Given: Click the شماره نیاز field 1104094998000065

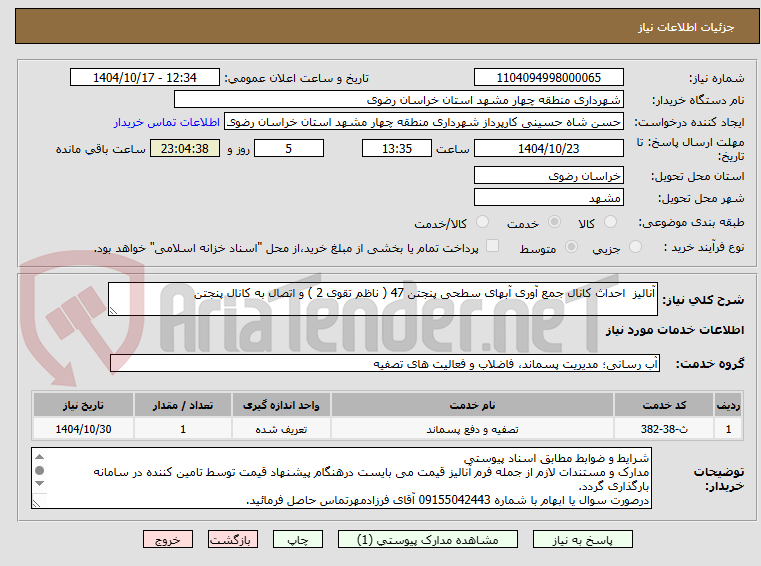Looking at the screenshot, I should coord(548,78).
